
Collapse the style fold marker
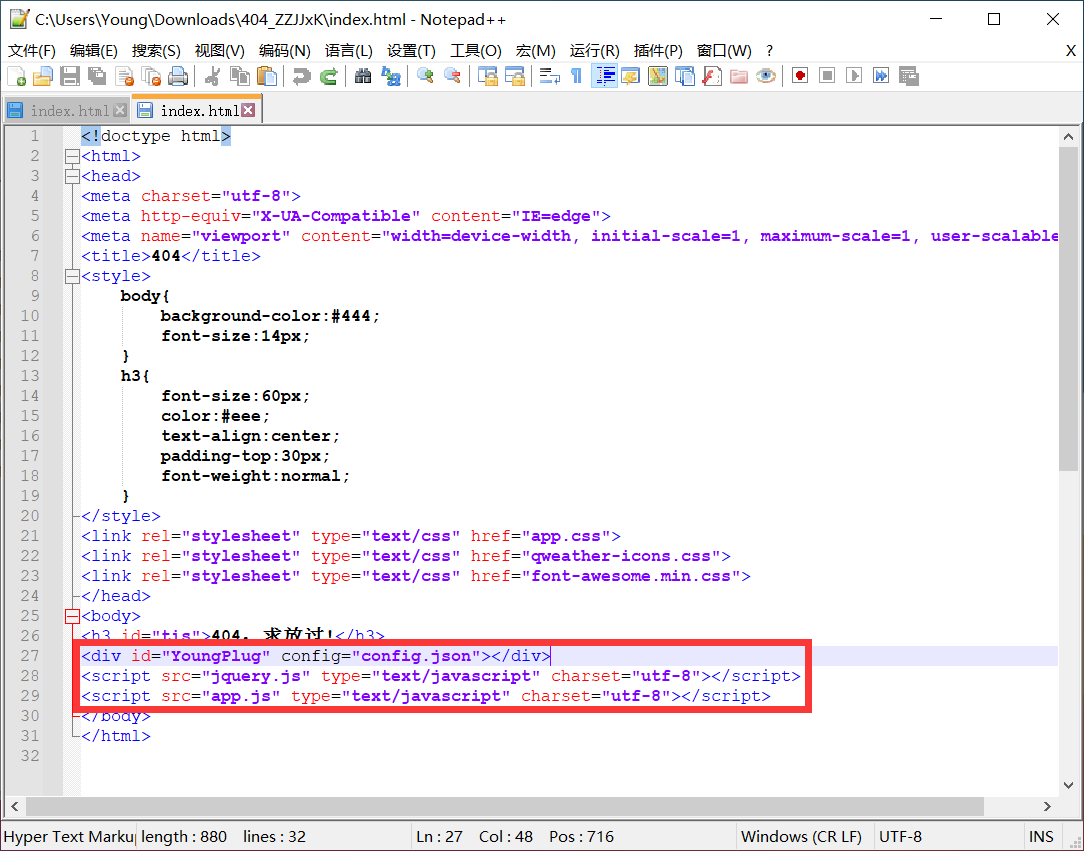point(72,277)
